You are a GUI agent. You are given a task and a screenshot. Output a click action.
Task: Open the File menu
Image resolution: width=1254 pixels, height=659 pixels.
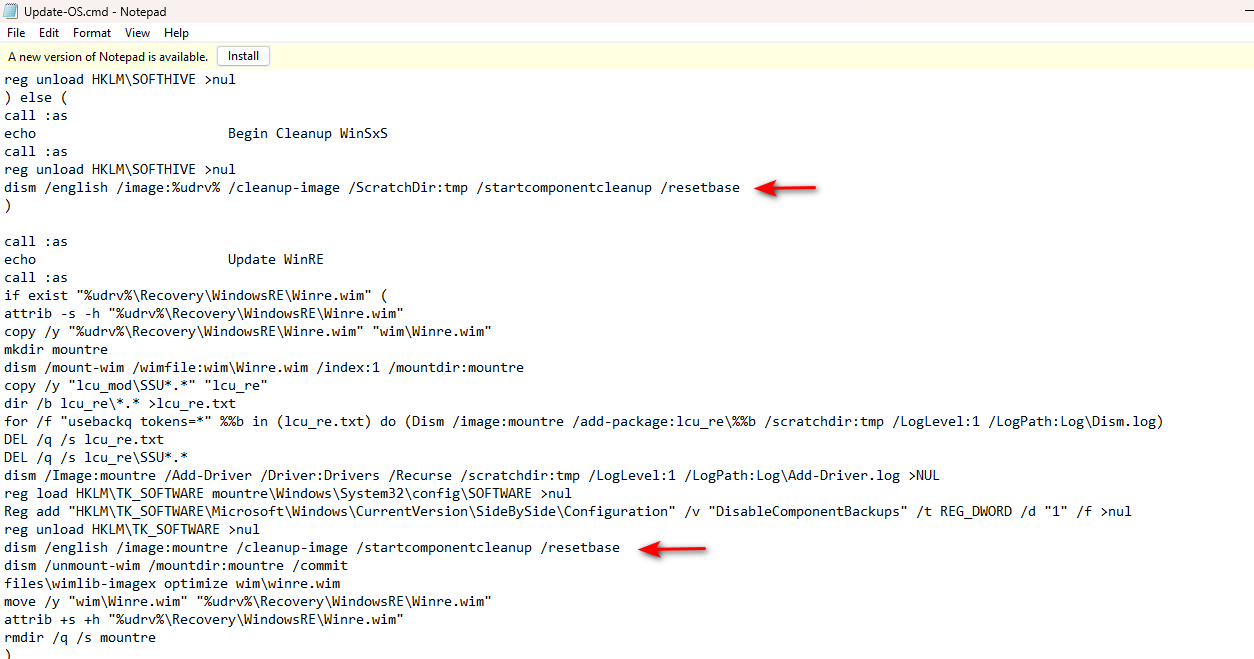click(x=16, y=33)
